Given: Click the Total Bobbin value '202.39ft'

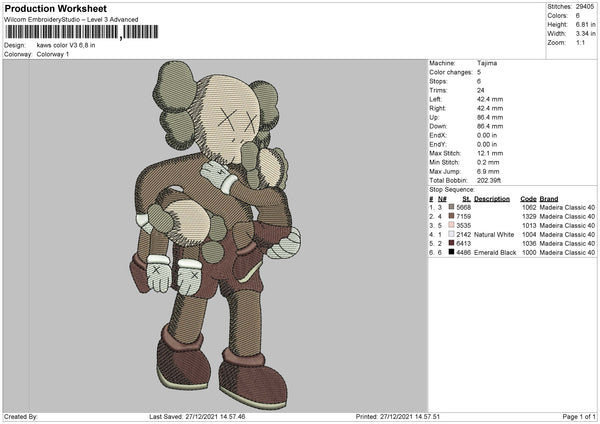Looking at the screenshot, I should coord(489,180).
